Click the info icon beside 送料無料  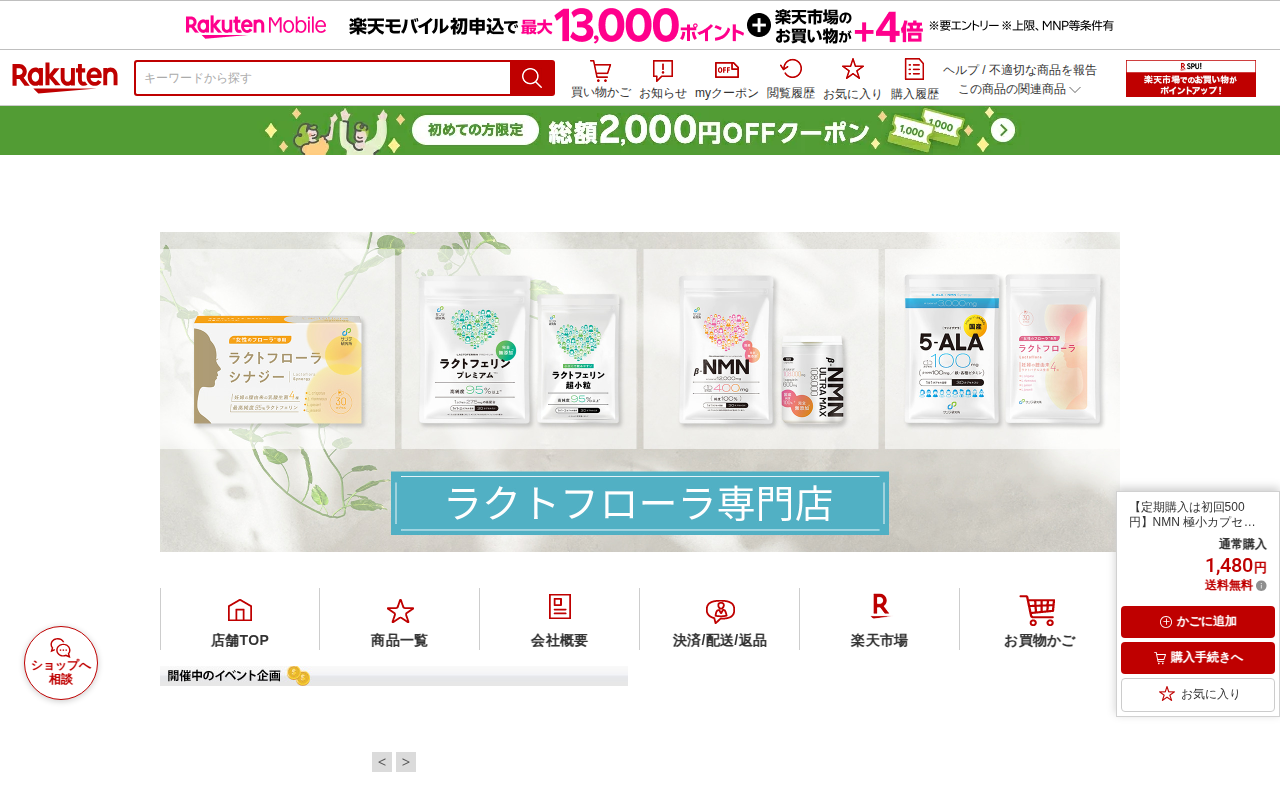1261,586
